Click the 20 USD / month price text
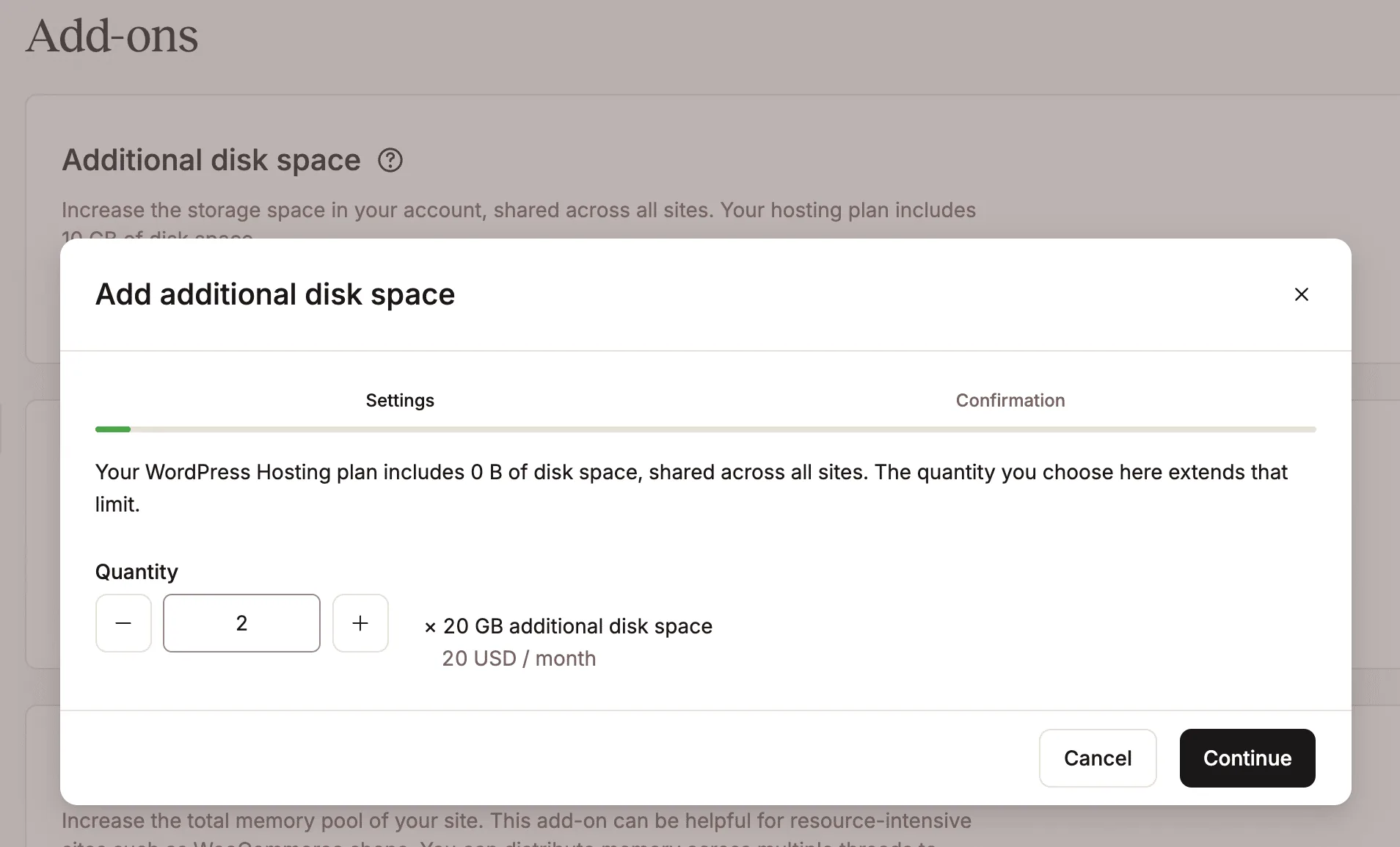Viewport: 1400px width, 847px height. pos(519,658)
